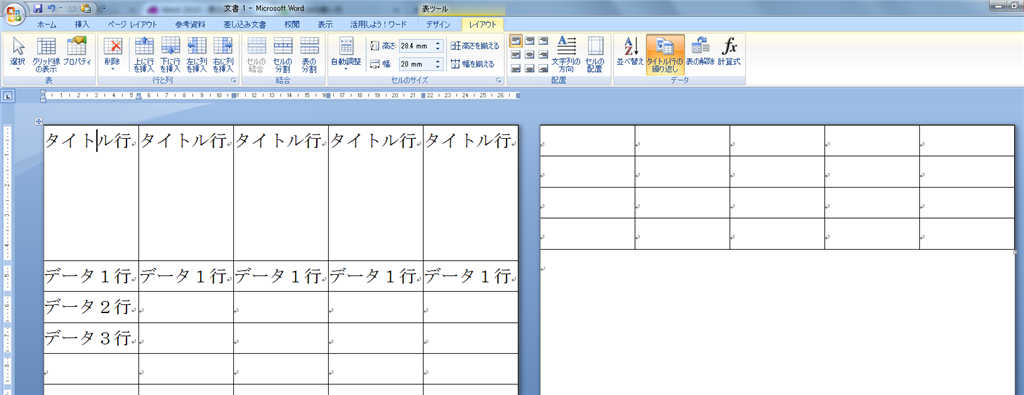Click 表の解除 convert to text button
1024x395 pixels.
point(701,52)
